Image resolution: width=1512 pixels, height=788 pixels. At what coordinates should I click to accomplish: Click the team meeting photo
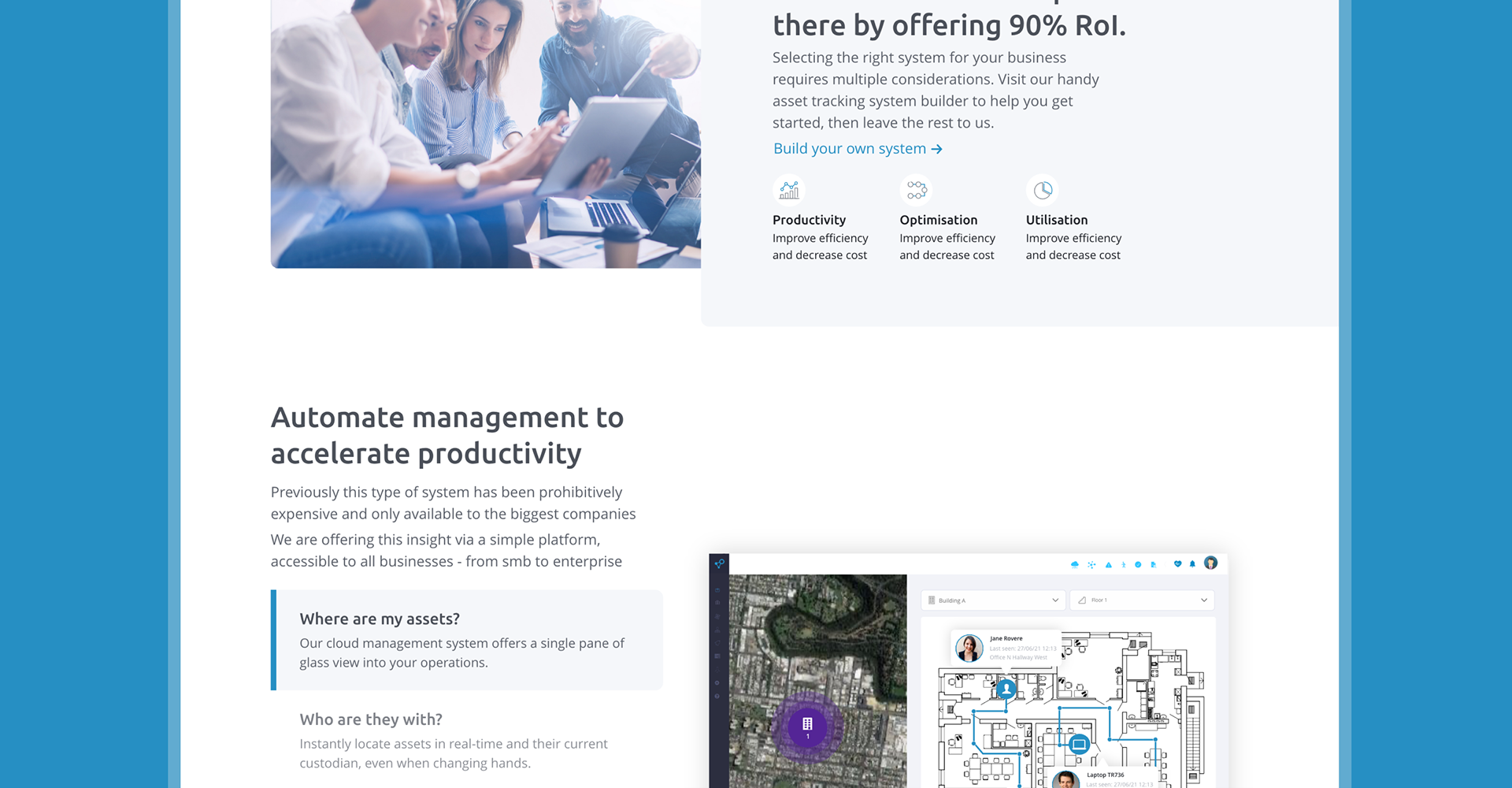[x=486, y=134]
